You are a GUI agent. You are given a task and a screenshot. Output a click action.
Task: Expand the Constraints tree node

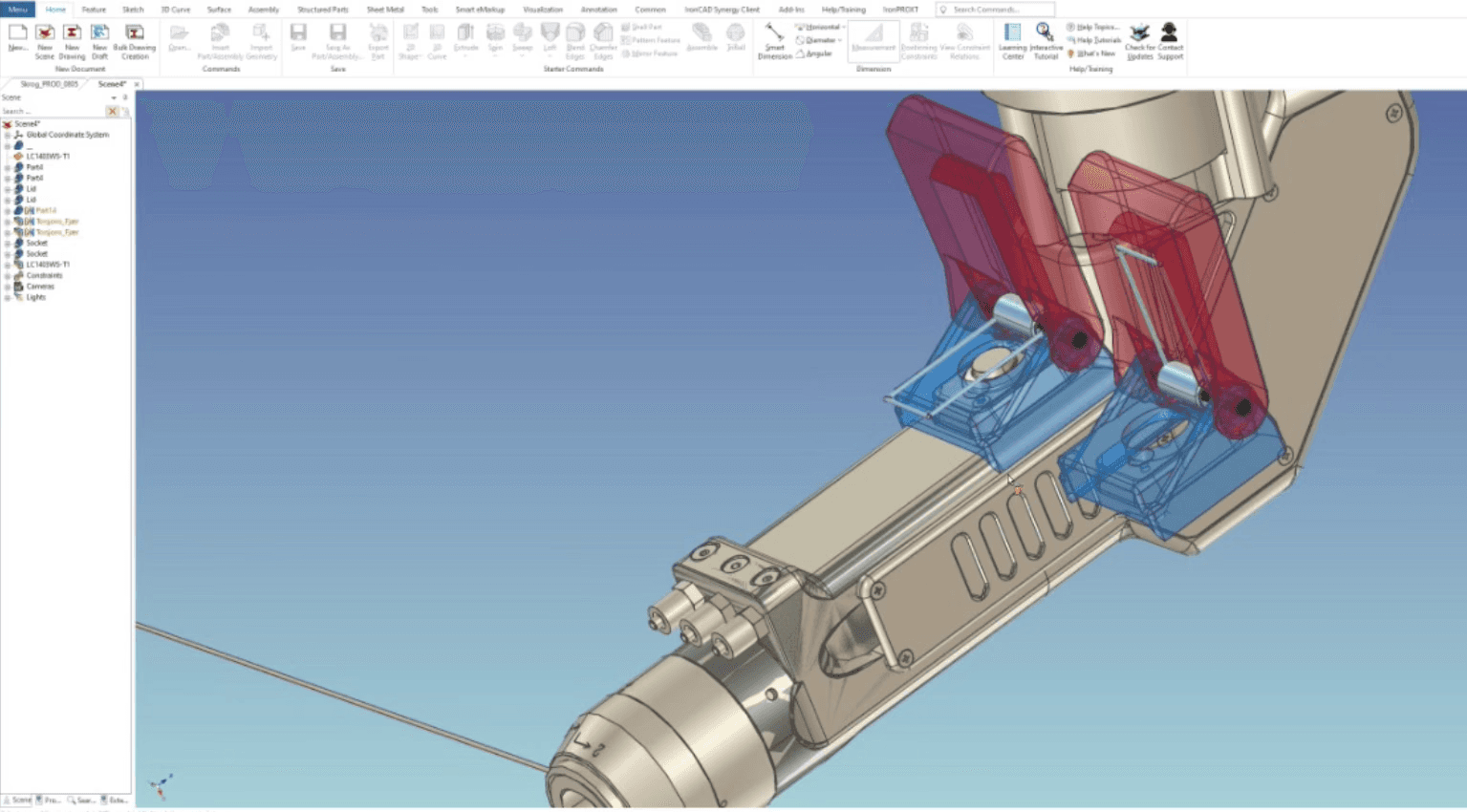coord(8,275)
